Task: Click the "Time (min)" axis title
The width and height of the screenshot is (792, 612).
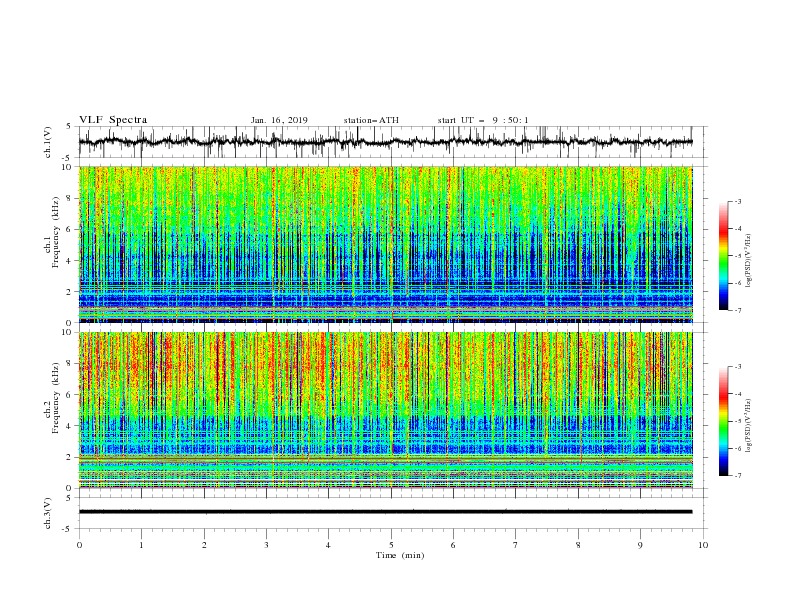Action: coord(400,555)
